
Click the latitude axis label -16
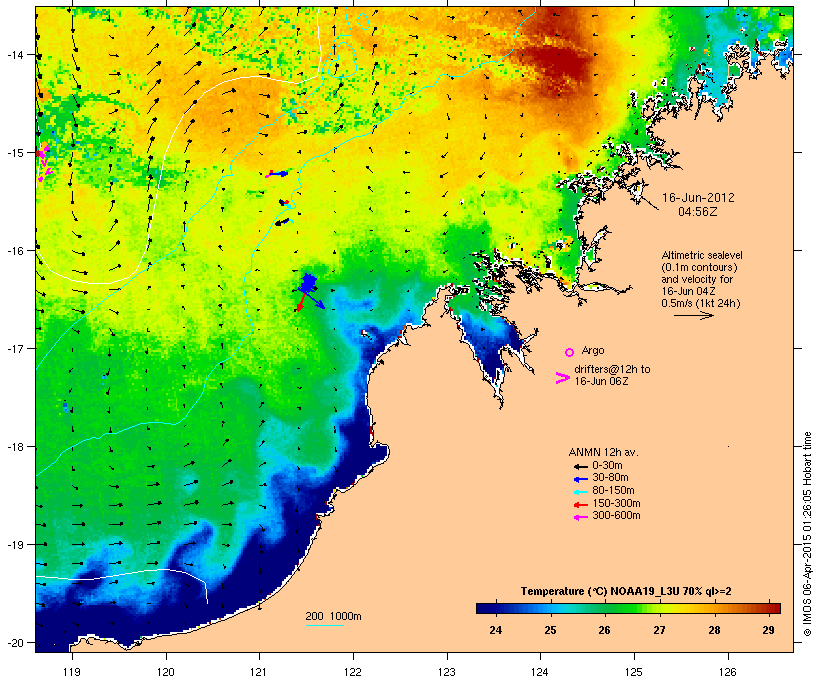(16, 251)
